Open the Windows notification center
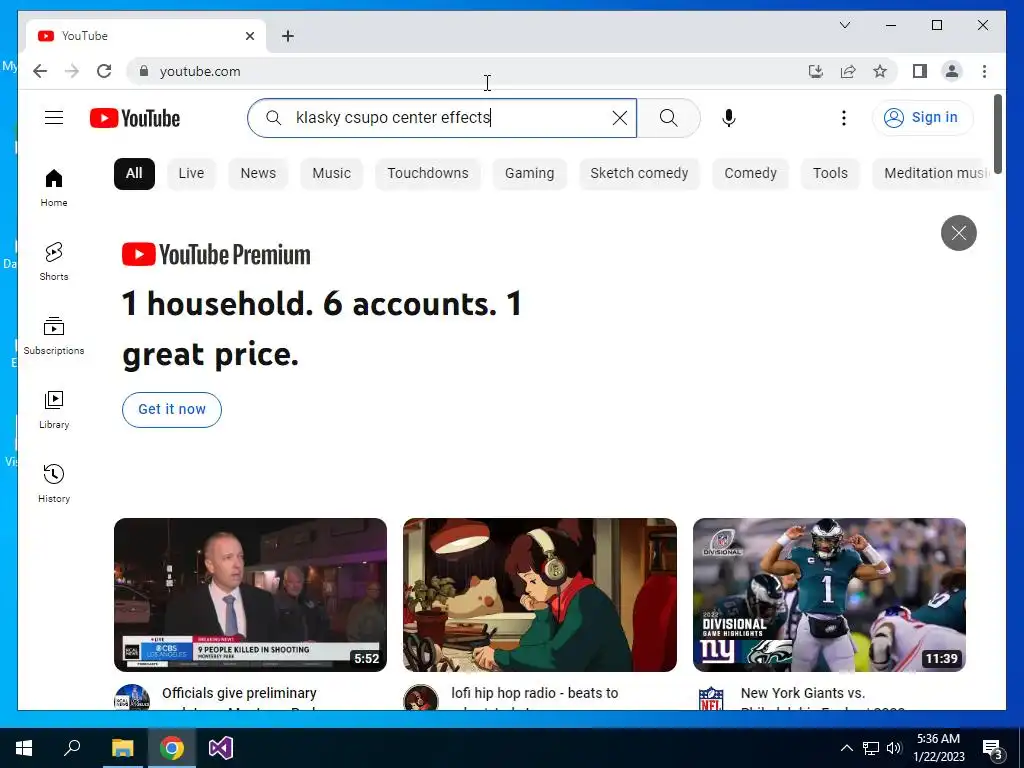The width and height of the screenshot is (1024, 768). [x=993, y=748]
